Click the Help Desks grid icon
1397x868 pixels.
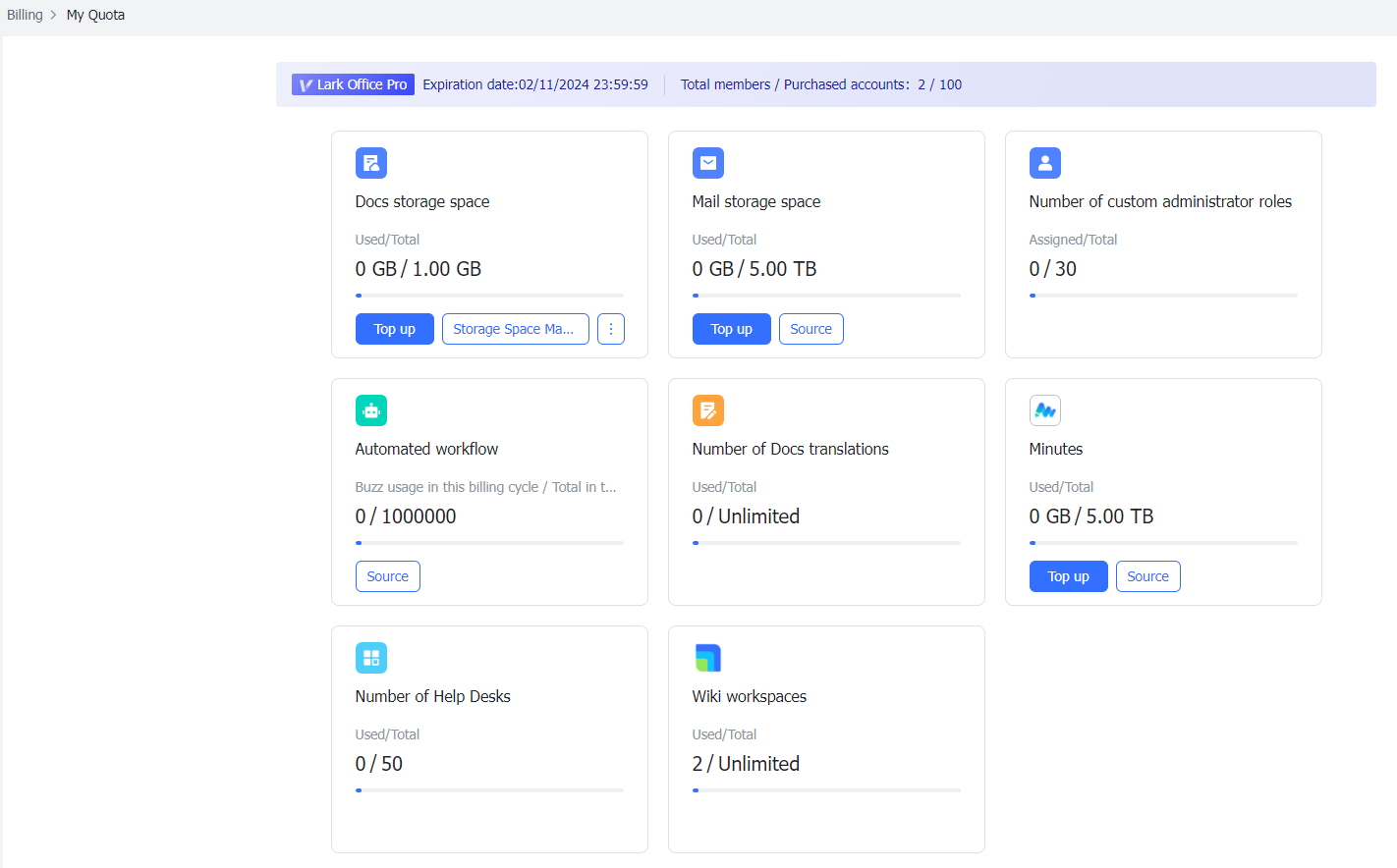tap(371, 658)
